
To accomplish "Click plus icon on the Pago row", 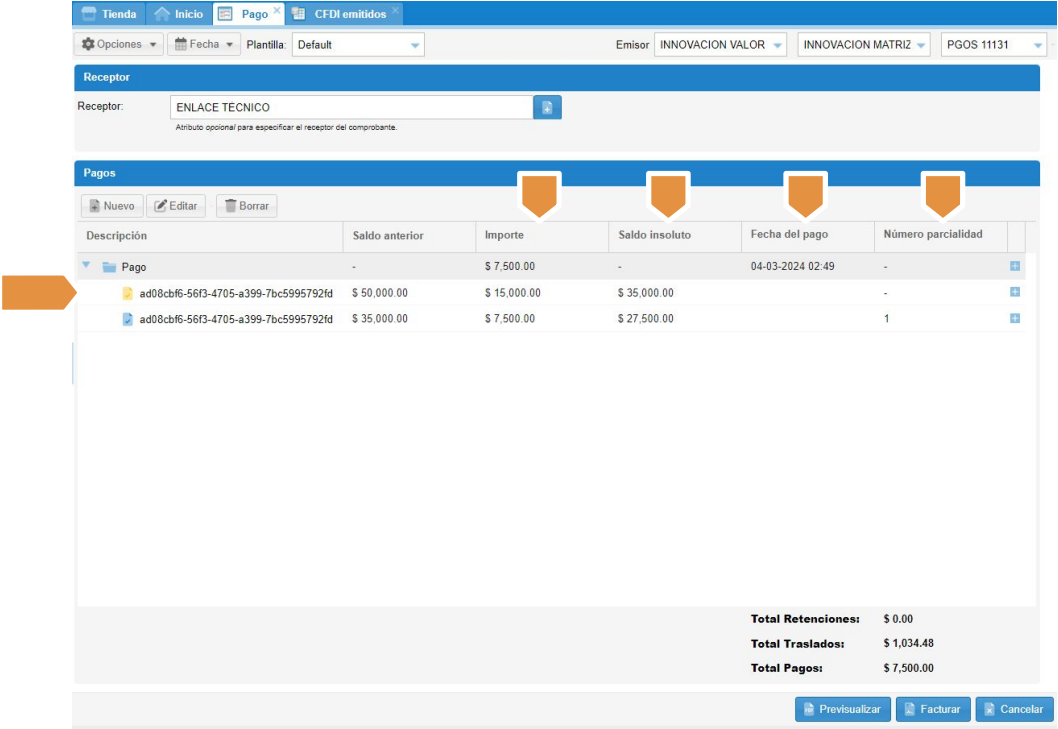I will point(1015,267).
